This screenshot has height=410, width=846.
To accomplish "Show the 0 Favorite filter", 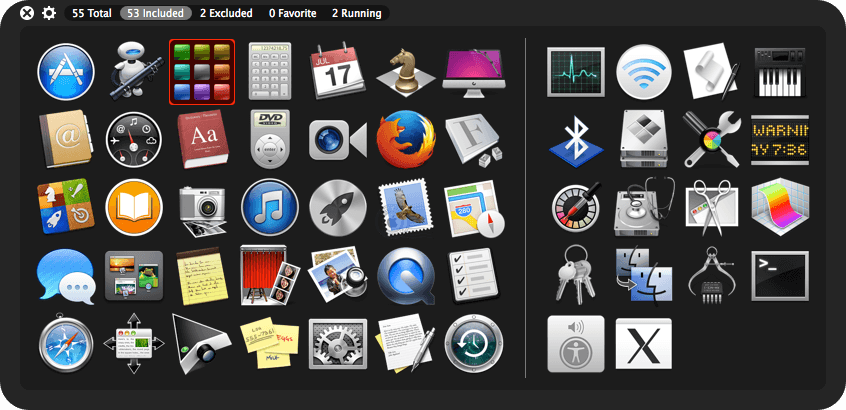I will (x=293, y=13).
